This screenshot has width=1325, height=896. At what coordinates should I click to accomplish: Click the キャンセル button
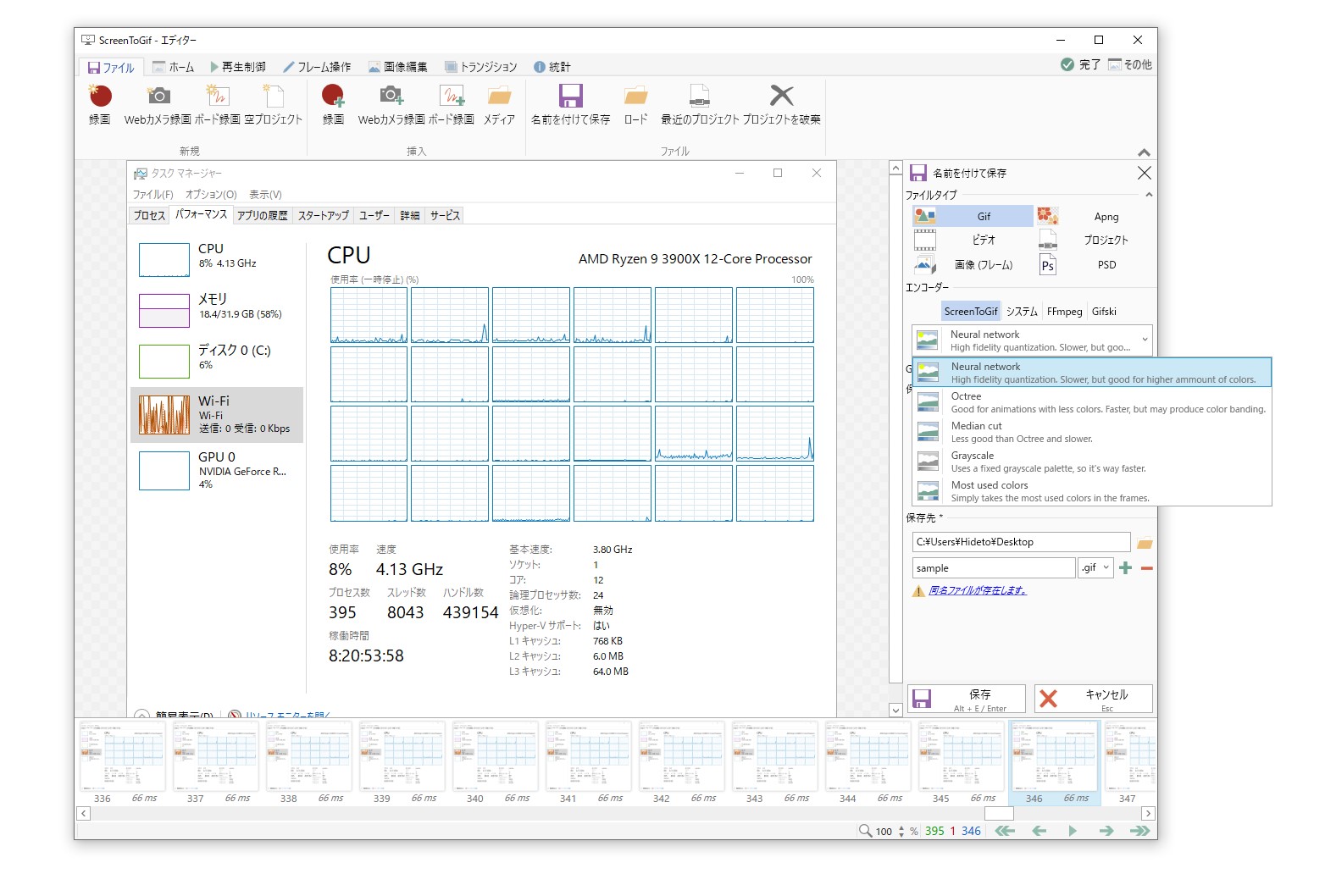(1094, 699)
